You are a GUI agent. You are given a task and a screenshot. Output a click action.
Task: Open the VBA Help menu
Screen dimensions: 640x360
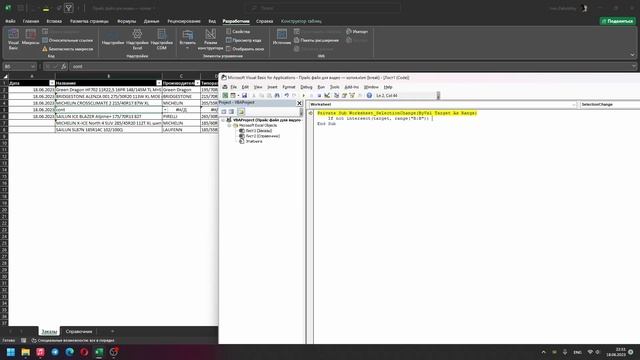(388, 87)
